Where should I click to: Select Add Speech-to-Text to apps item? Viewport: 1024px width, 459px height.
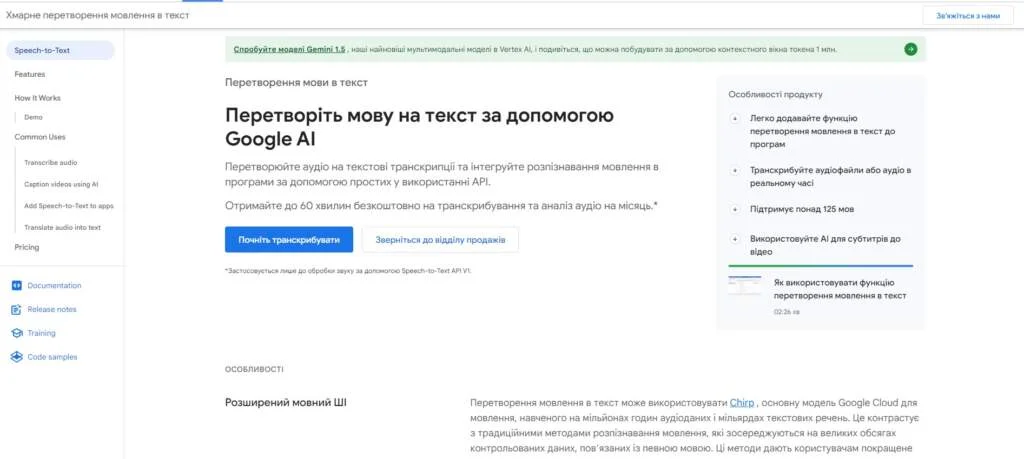[69, 206]
